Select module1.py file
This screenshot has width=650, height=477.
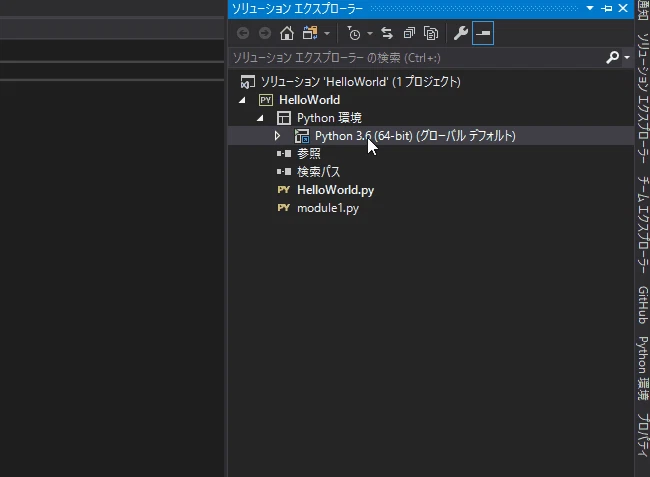pos(328,208)
